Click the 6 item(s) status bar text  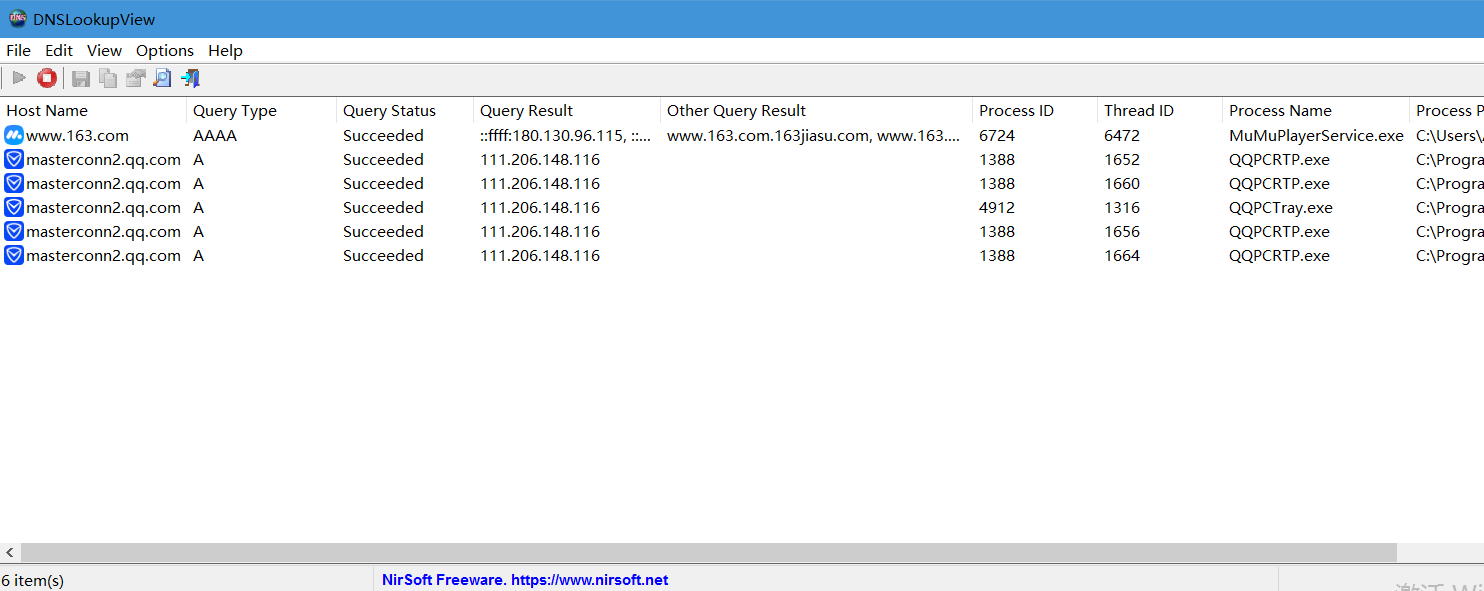pos(33,580)
